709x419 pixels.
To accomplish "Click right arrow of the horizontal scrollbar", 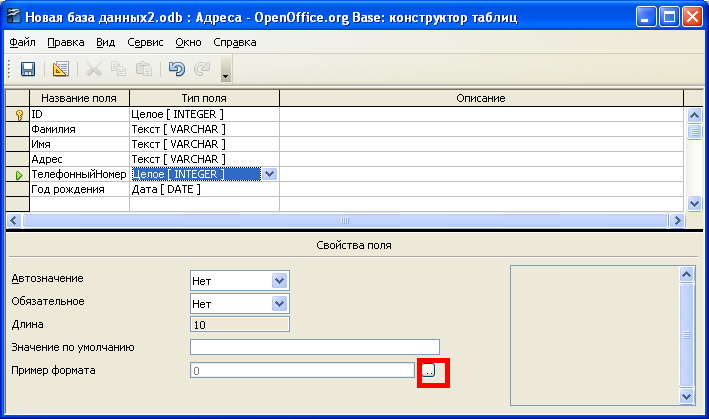I will (x=677, y=221).
